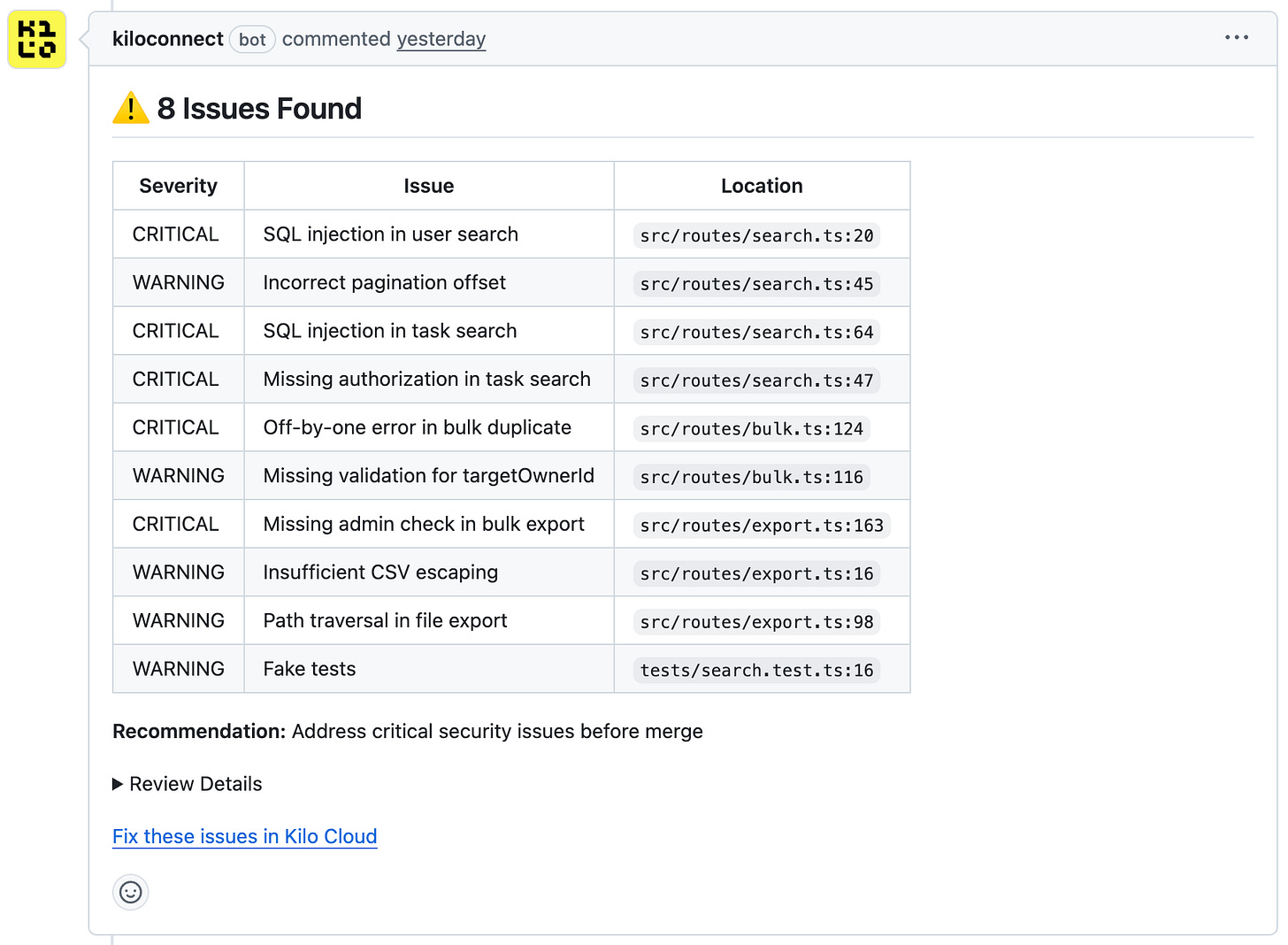Click the Severity column header
This screenshot has width=1288, height=945.
[x=178, y=186]
